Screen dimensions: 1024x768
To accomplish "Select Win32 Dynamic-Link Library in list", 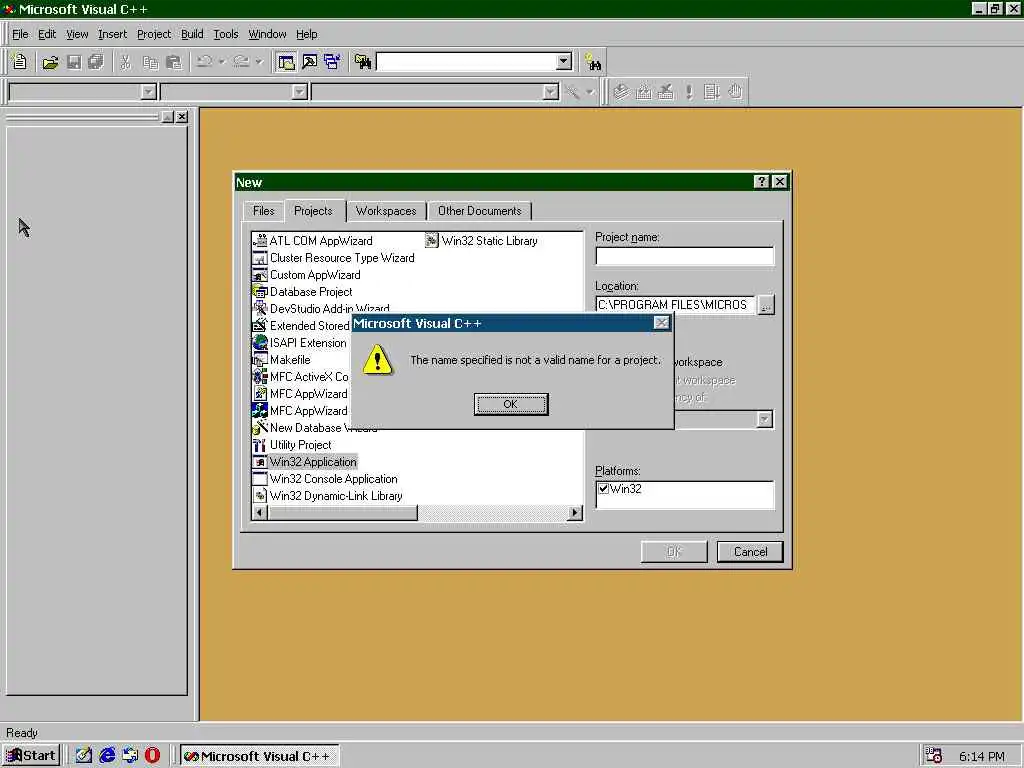I will tap(336, 496).
